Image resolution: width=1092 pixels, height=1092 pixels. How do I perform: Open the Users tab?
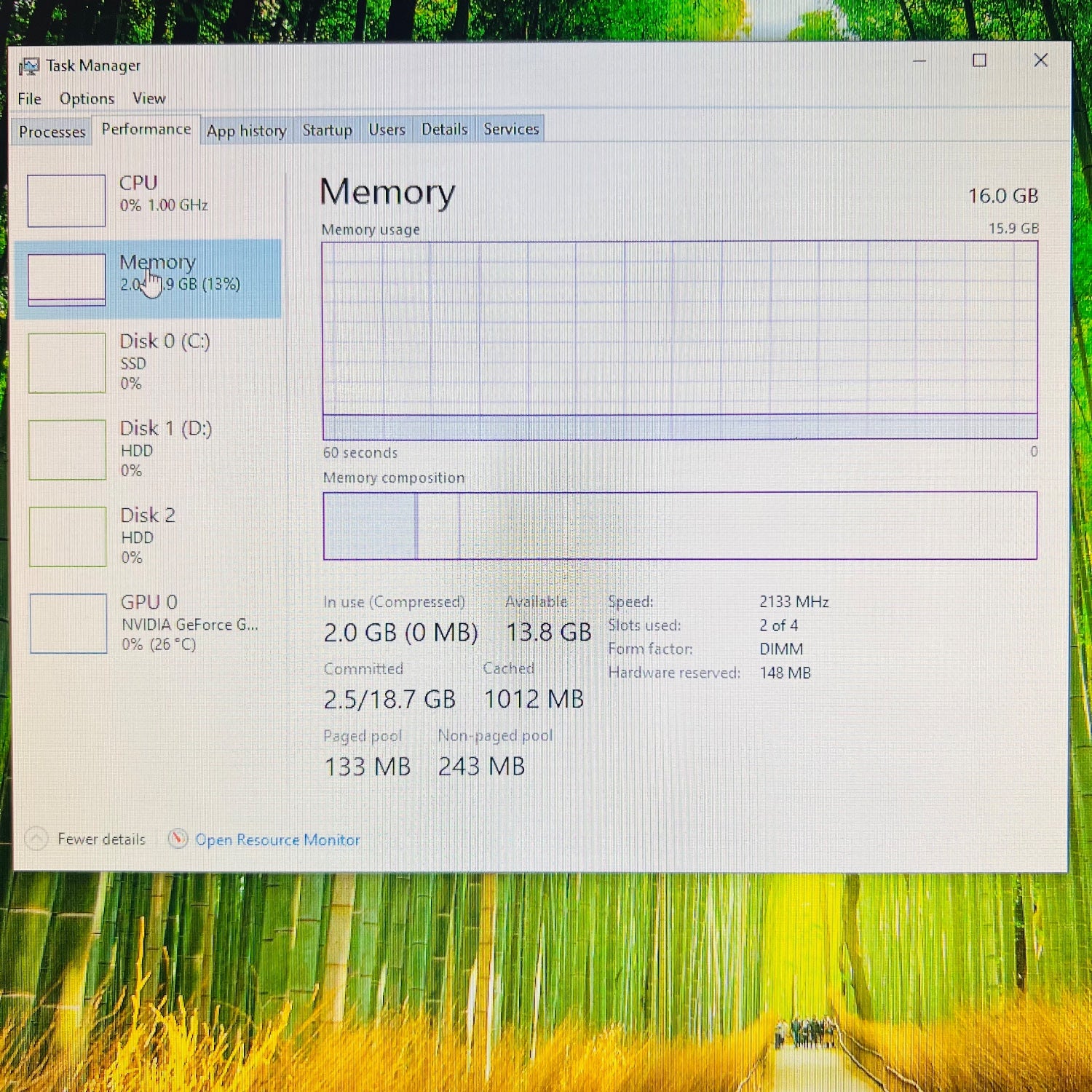point(387,130)
